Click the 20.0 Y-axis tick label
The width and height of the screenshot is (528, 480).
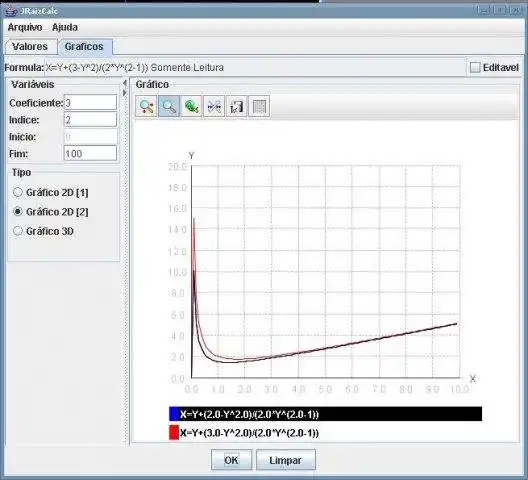(177, 166)
